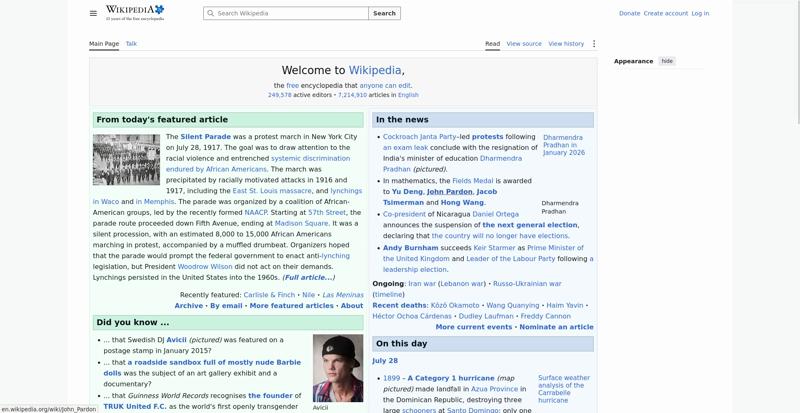The height and width of the screenshot is (413, 800).
Task: Switch to the Talk tab
Action: [131, 44]
